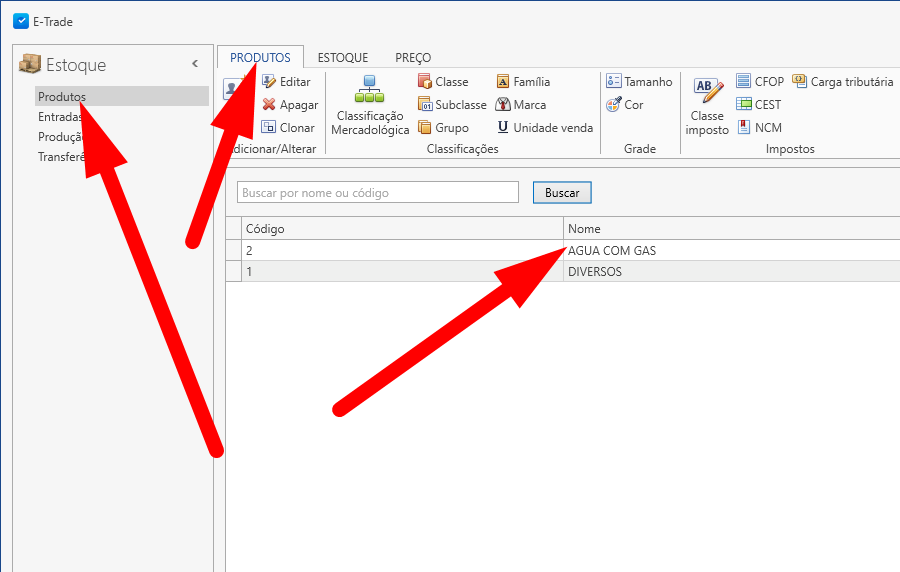Collapse the Estoque side panel
This screenshot has height=572, width=900.
pyautogui.click(x=195, y=64)
